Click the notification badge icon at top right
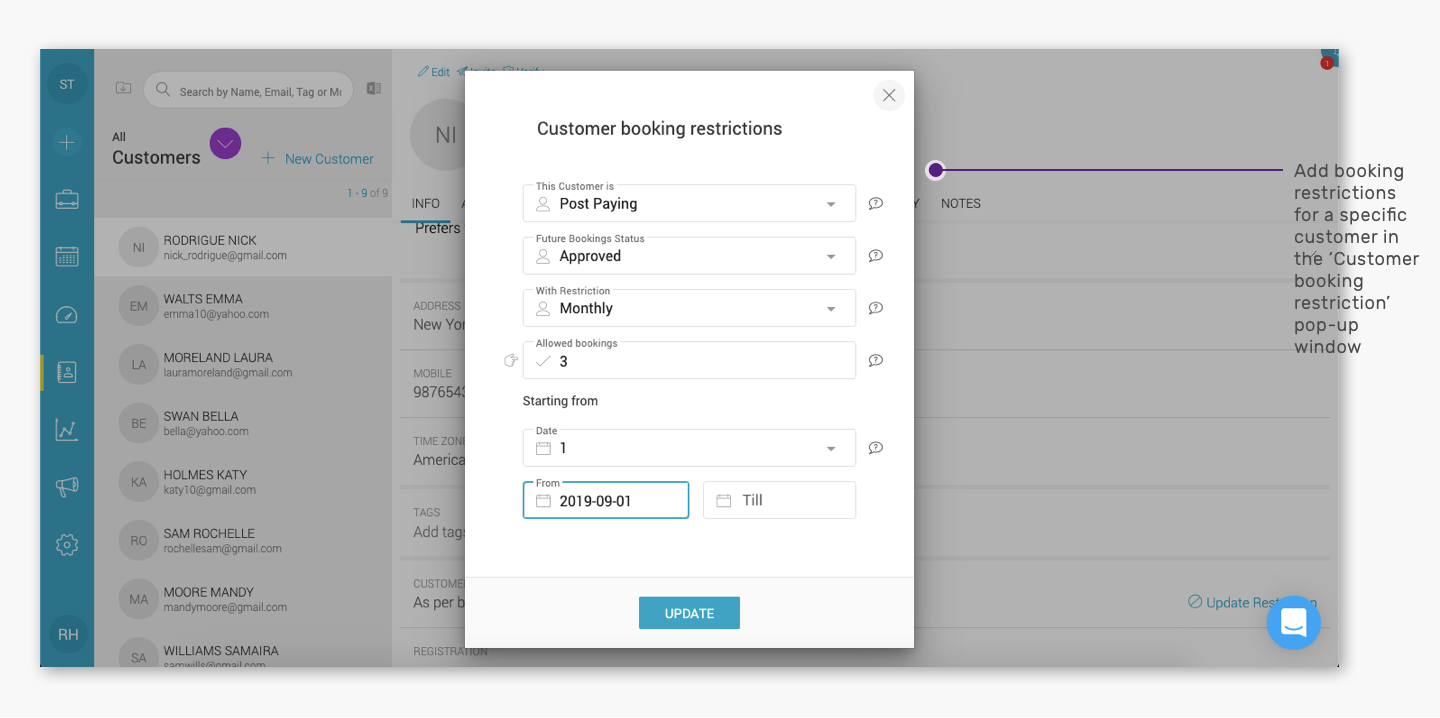Screen dimensions: 1440x718 pyautogui.click(x=1327, y=61)
